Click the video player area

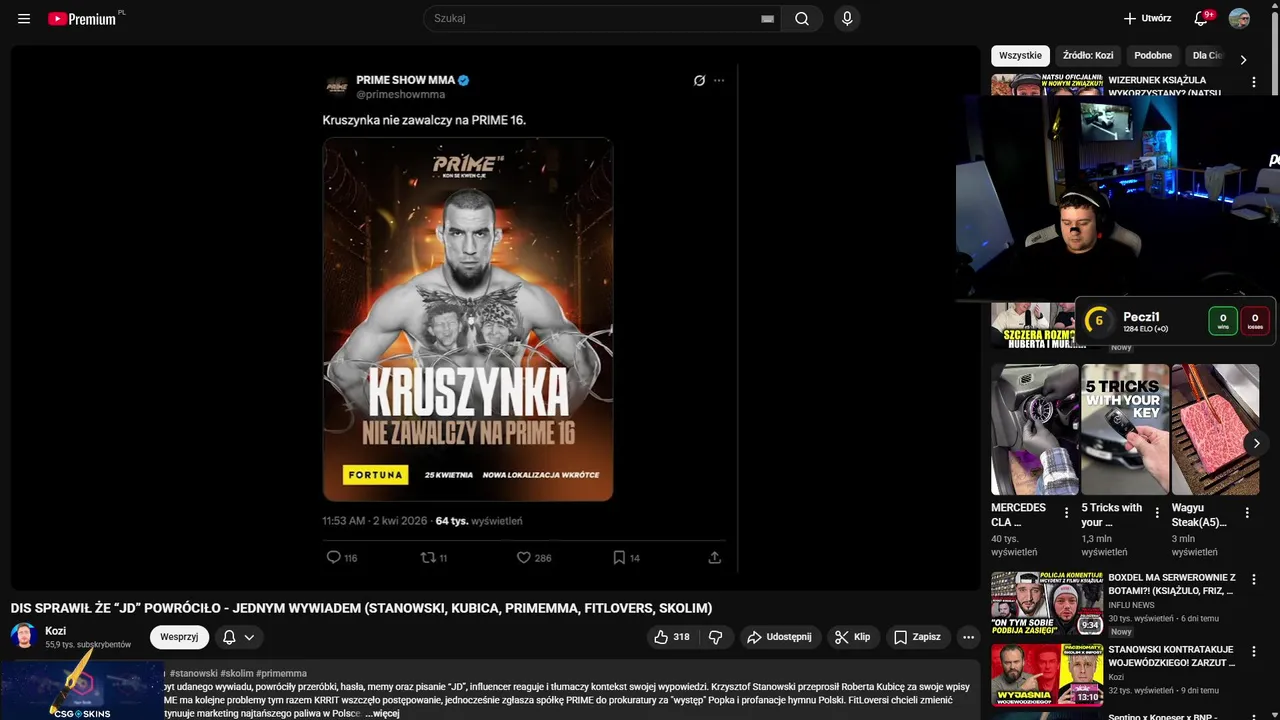(495, 318)
